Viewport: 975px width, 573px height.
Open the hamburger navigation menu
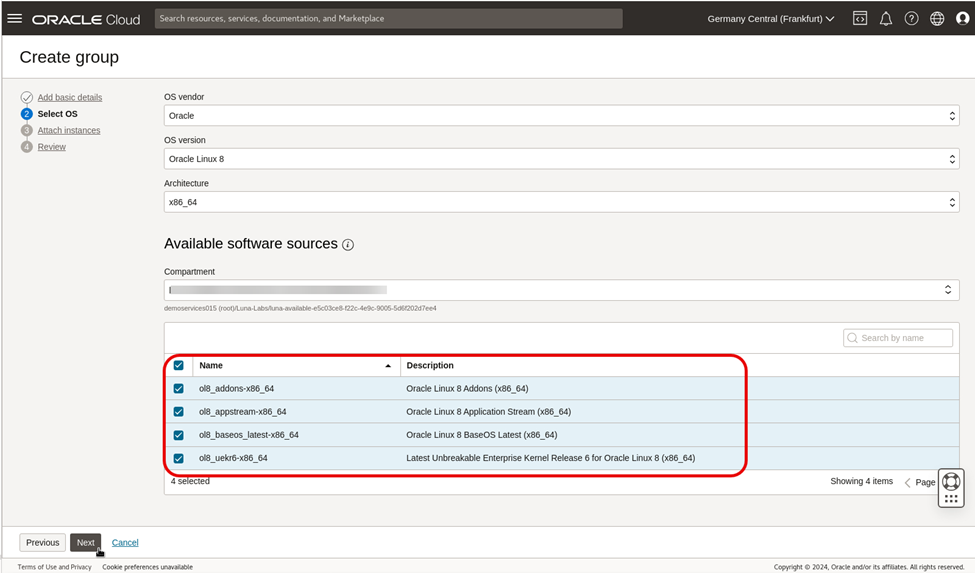[14, 19]
